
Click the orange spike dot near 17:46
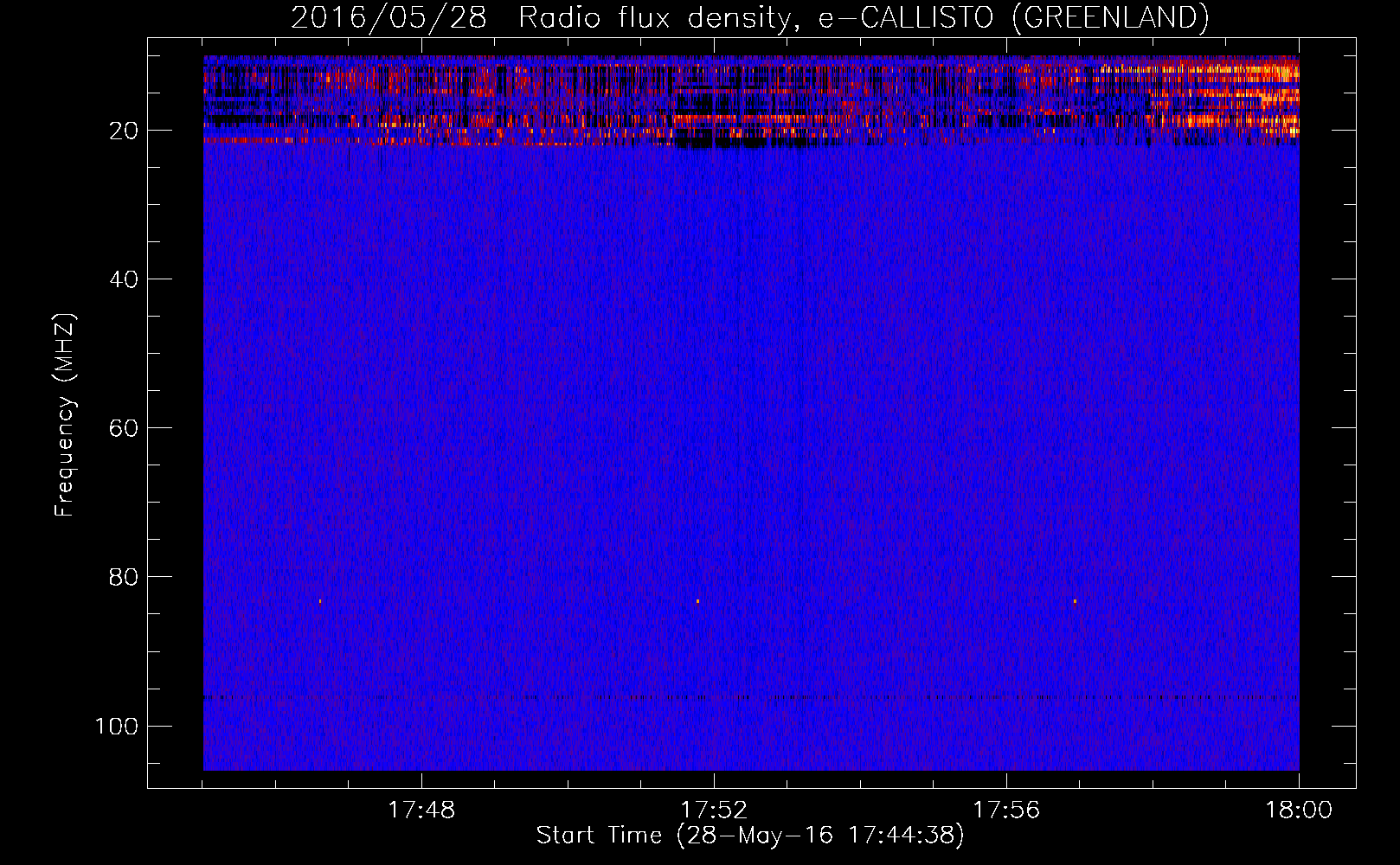(320, 600)
